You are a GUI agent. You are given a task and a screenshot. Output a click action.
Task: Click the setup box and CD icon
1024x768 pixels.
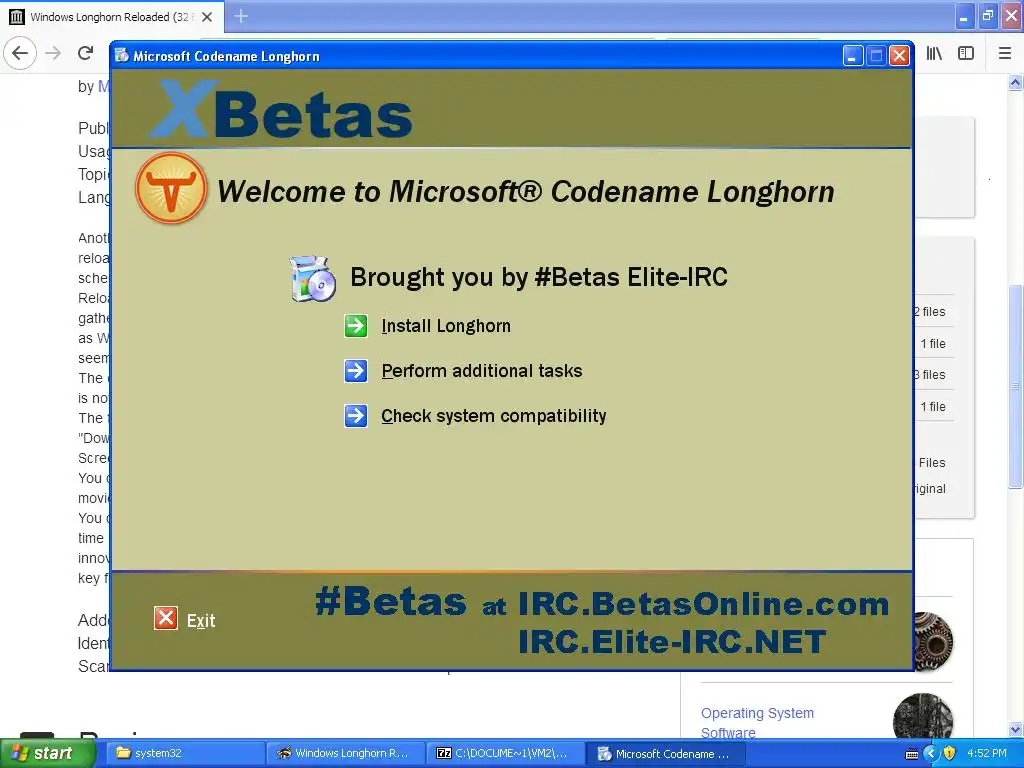pos(313,279)
